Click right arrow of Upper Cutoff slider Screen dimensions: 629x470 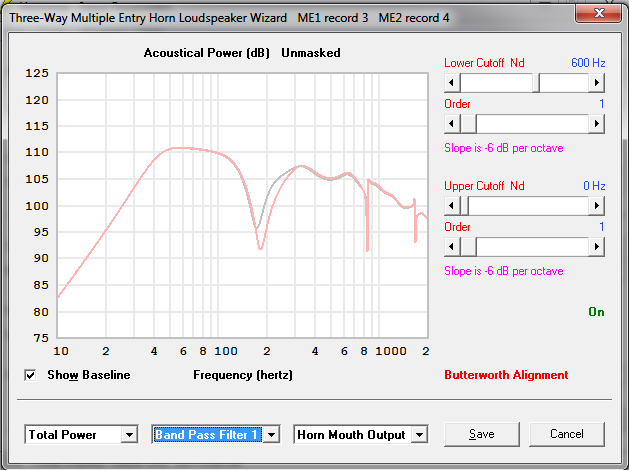[x=597, y=205]
